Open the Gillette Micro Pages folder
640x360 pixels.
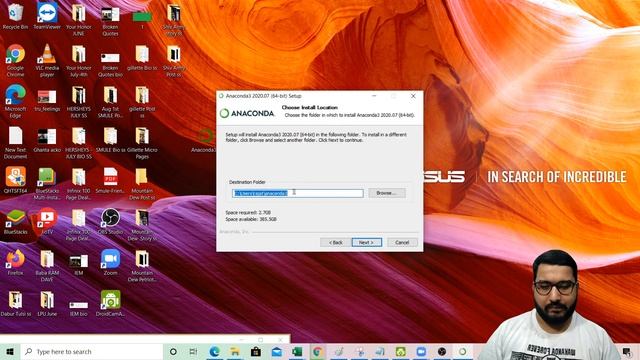pyautogui.click(x=142, y=142)
